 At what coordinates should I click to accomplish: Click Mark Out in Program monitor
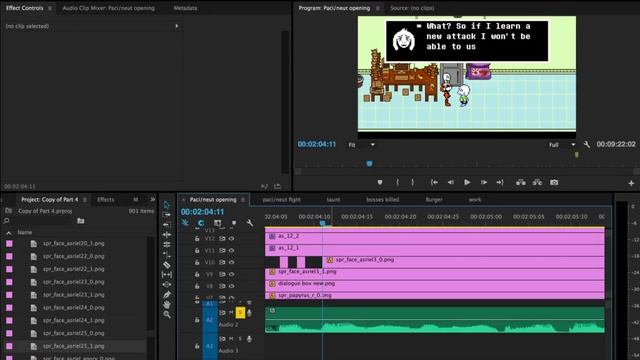(413, 182)
